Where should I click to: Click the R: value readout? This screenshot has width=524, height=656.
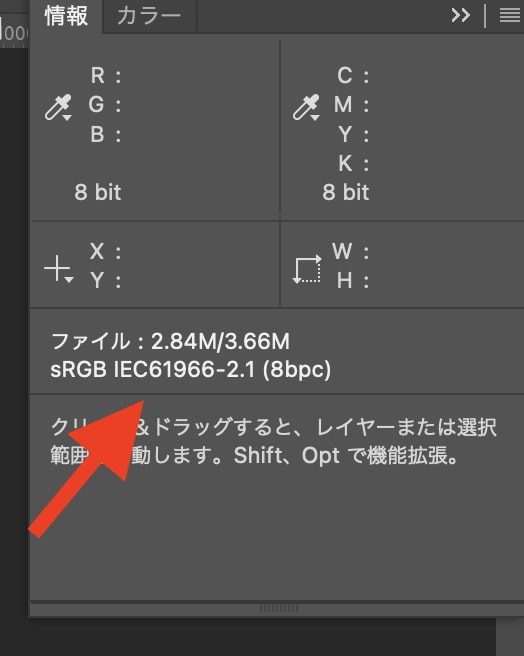click(x=106, y=76)
